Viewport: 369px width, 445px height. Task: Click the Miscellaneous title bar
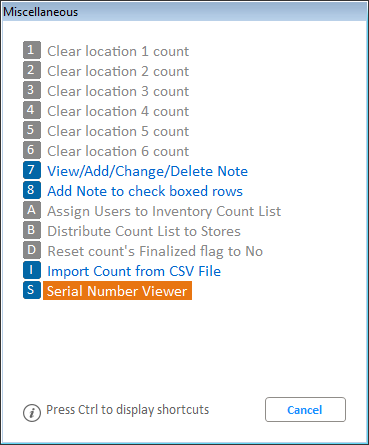pyautogui.click(x=184, y=12)
